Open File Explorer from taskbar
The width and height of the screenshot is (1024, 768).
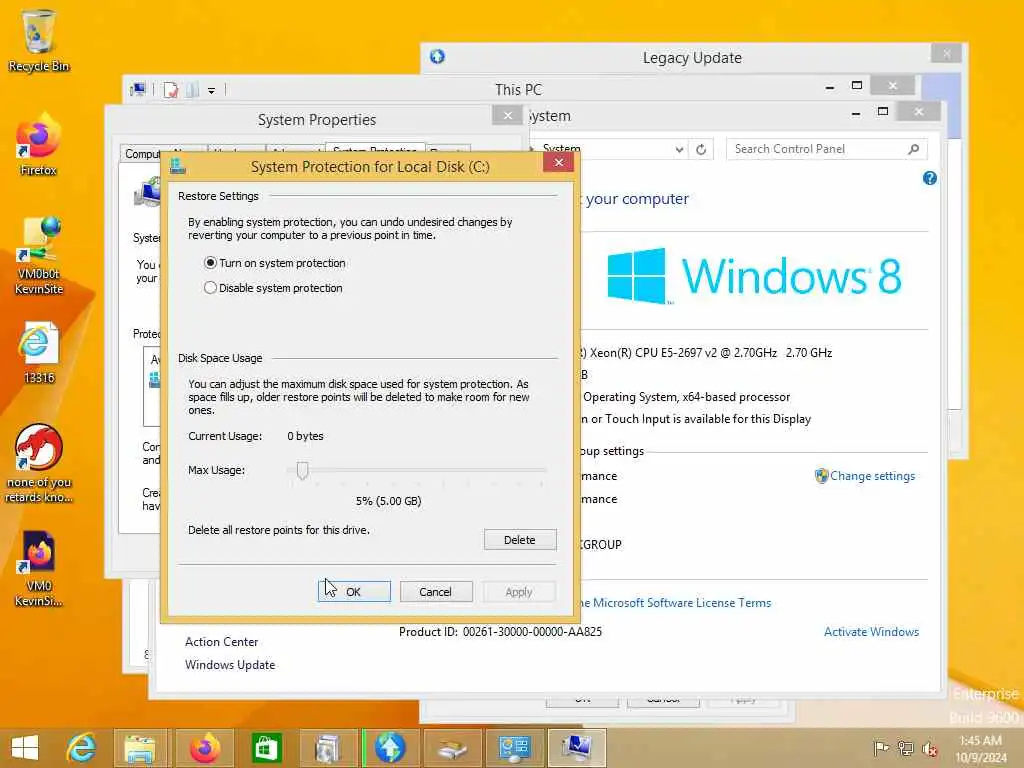140,748
